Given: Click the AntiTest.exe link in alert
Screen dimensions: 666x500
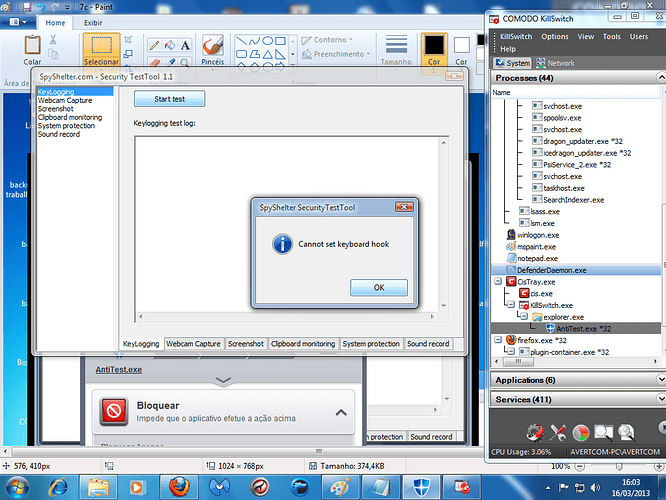Looking at the screenshot, I should click(119, 370).
